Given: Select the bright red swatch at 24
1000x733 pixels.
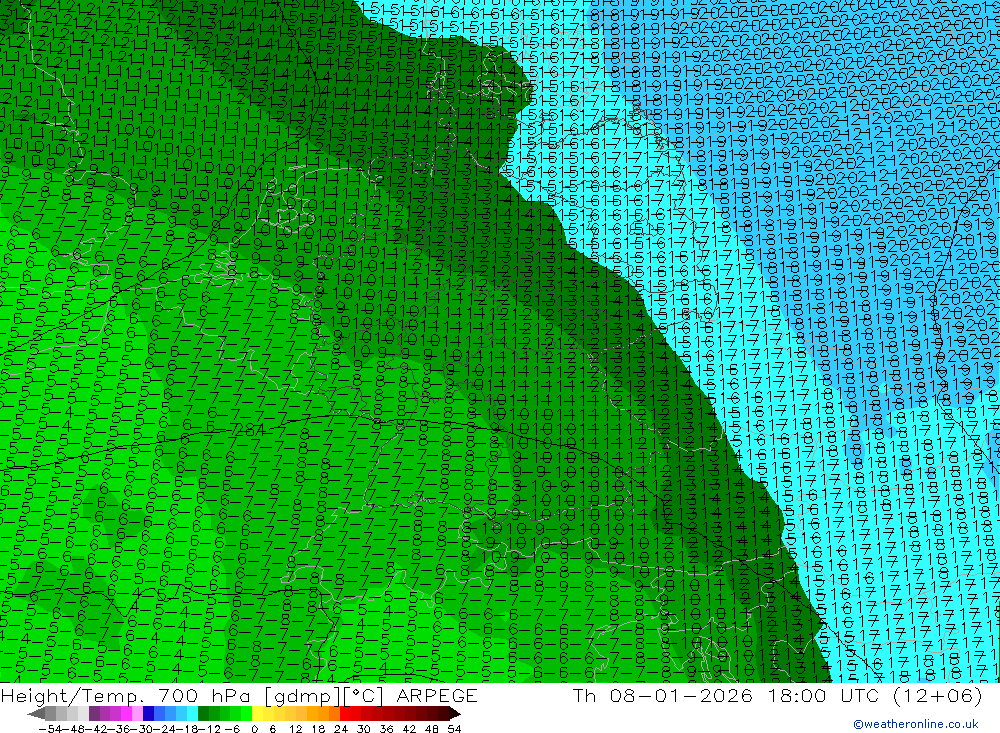Looking at the screenshot, I should [x=345, y=713].
